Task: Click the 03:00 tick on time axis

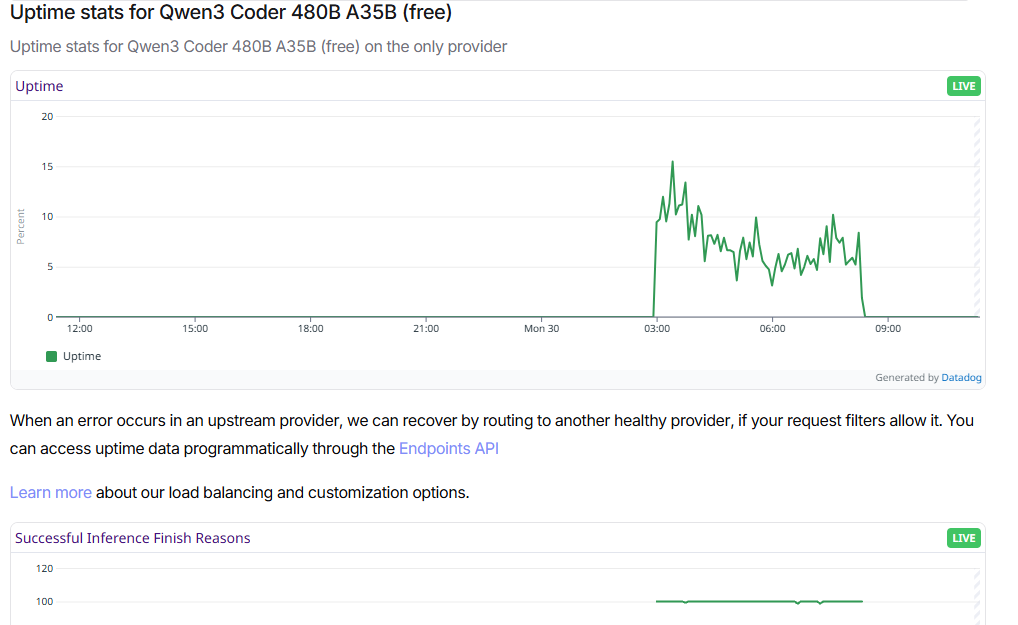Action: [656, 328]
